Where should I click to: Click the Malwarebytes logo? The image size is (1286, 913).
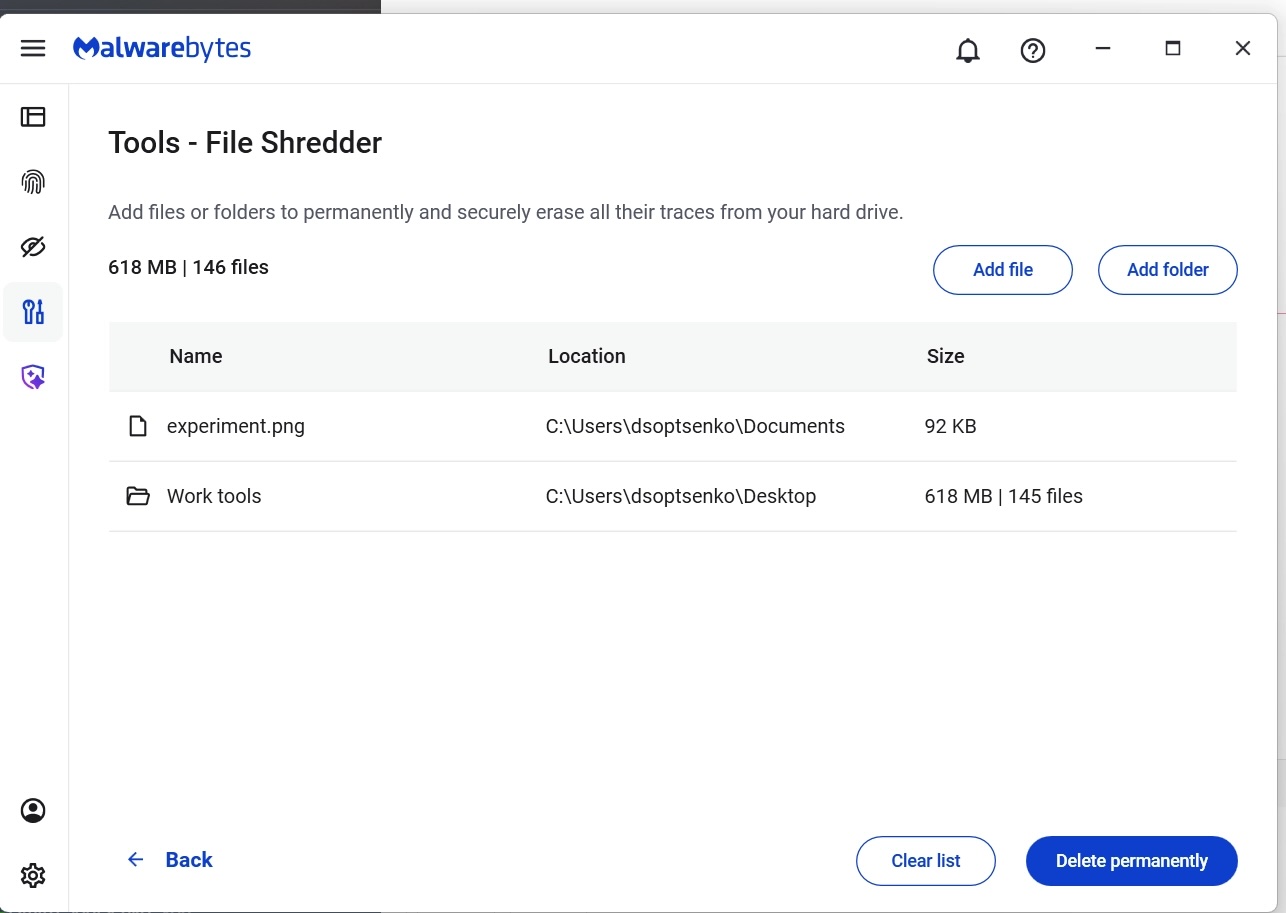pyautogui.click(x=162, y=48)
